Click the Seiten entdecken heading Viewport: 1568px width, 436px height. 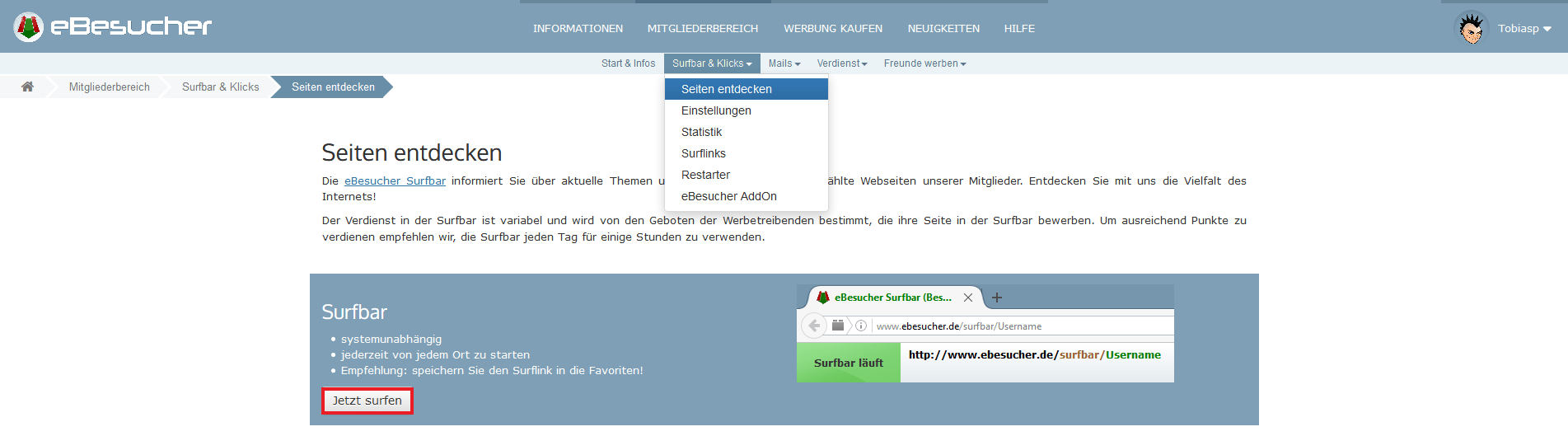[412, 152]
